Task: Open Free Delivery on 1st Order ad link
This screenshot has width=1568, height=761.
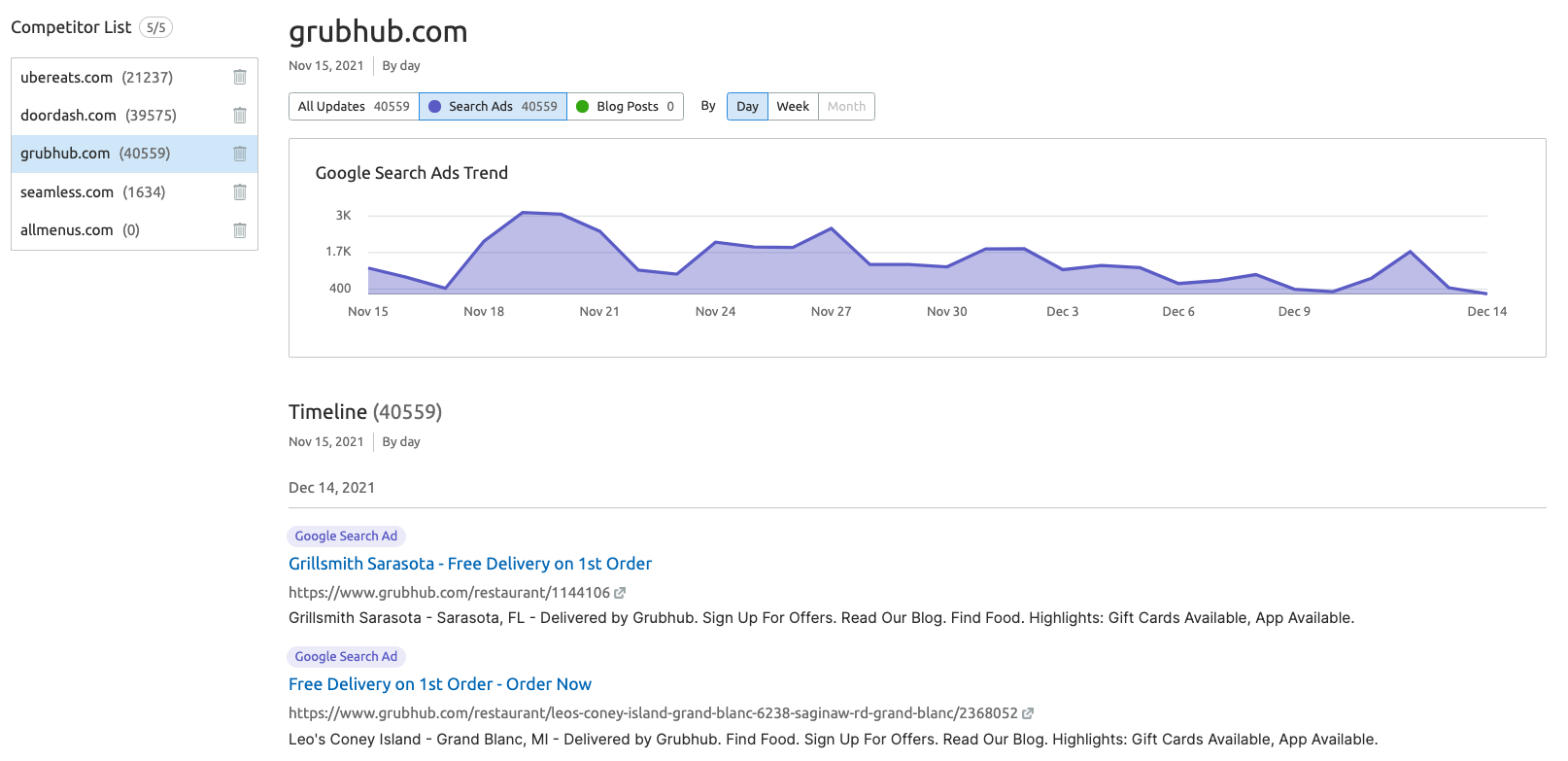Action: pos(440,684)
